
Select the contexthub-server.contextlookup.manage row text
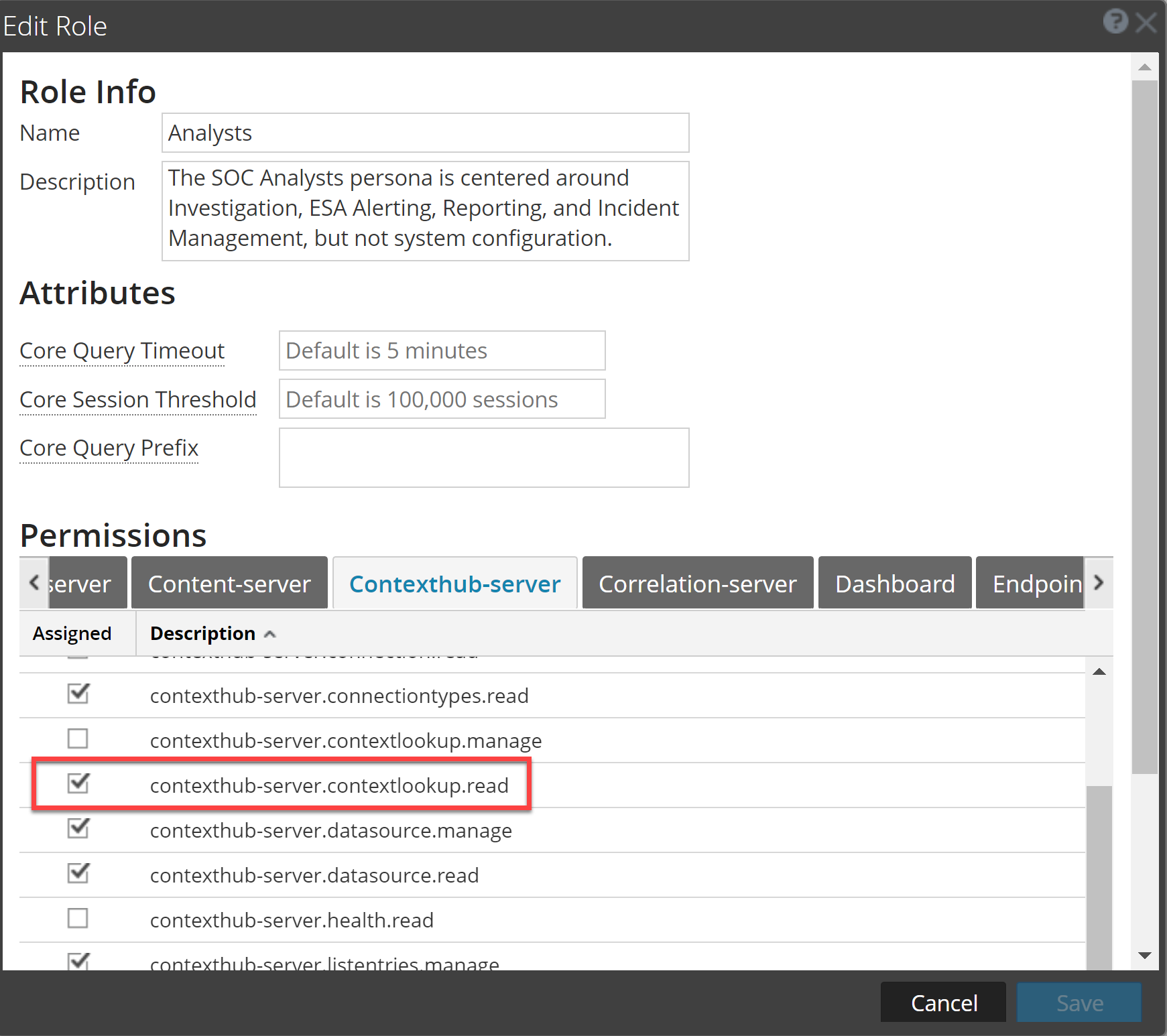point(346,740)
